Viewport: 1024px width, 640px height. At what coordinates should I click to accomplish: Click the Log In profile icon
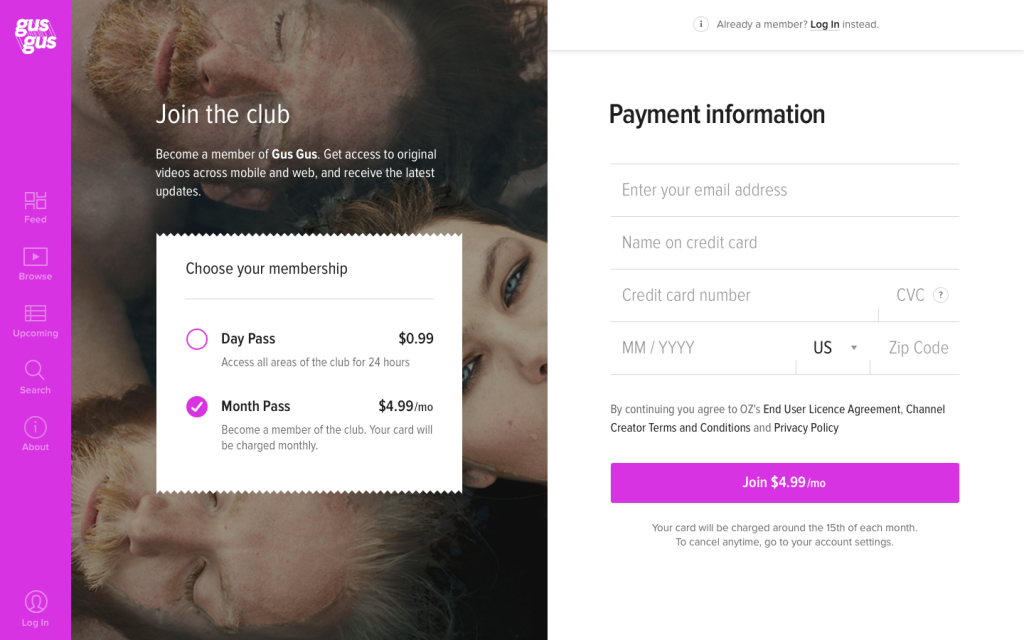(35, 602)
